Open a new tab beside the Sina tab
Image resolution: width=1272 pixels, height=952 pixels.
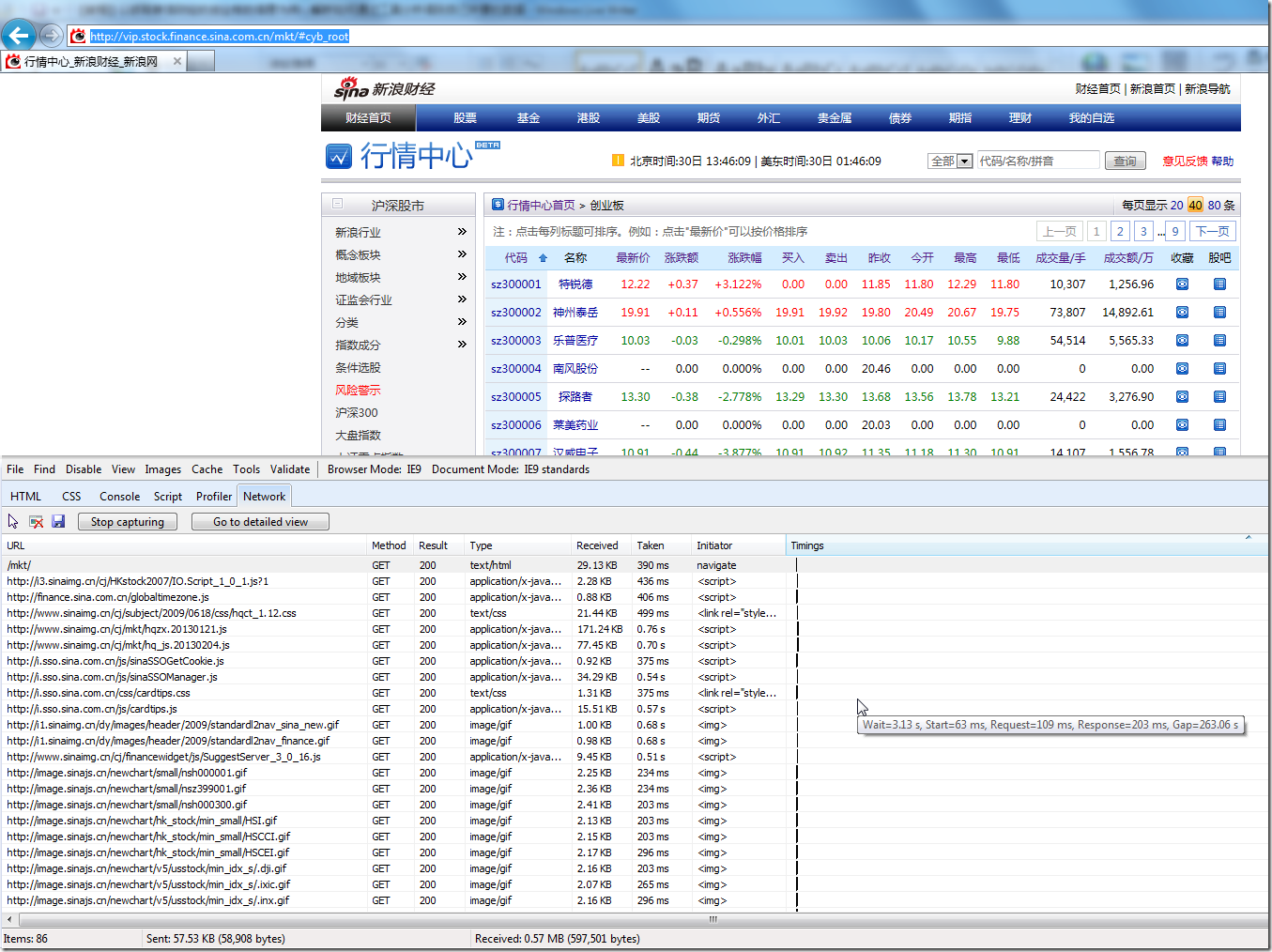tap(201, 61)
